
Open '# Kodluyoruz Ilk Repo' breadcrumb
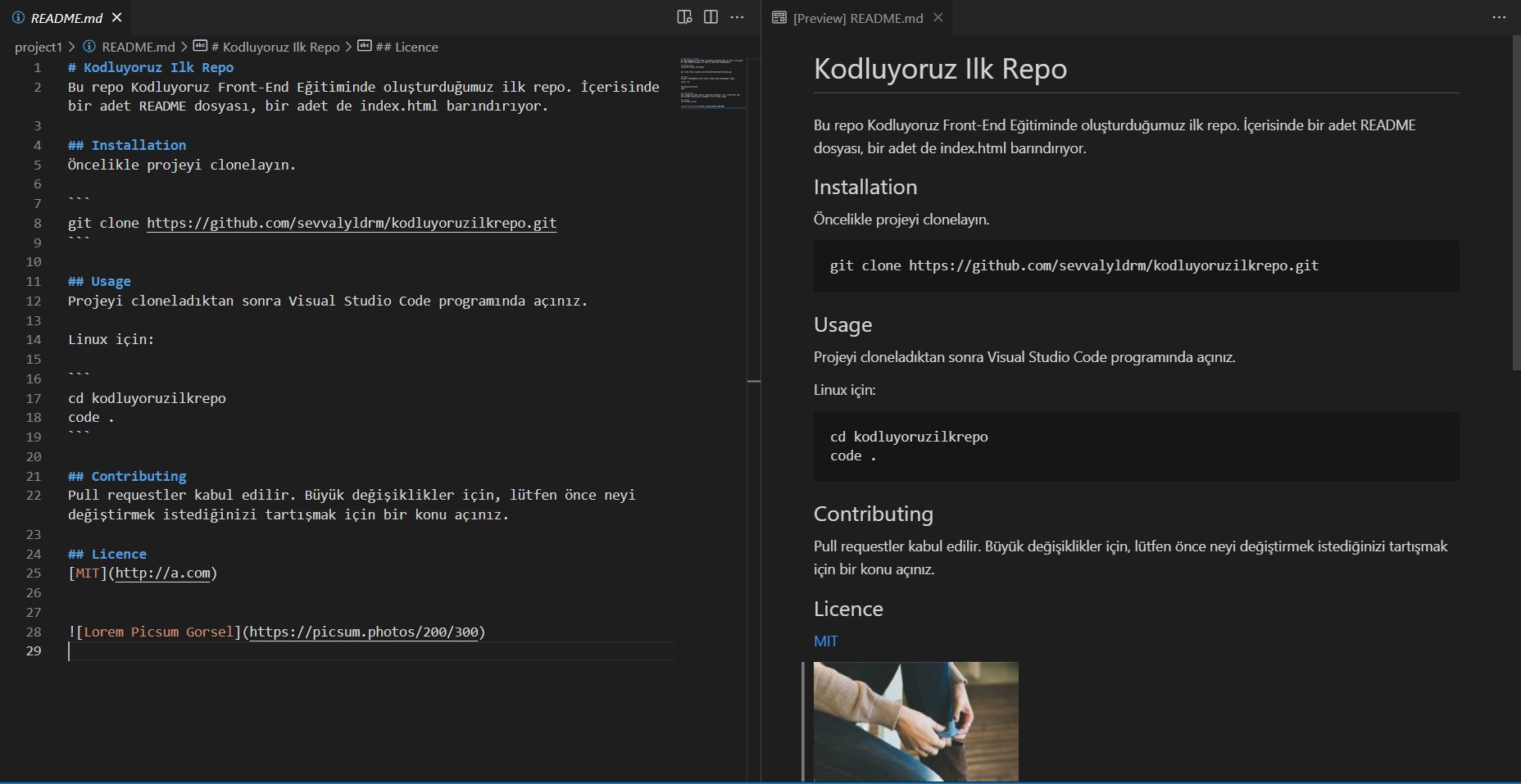(275, 47)
